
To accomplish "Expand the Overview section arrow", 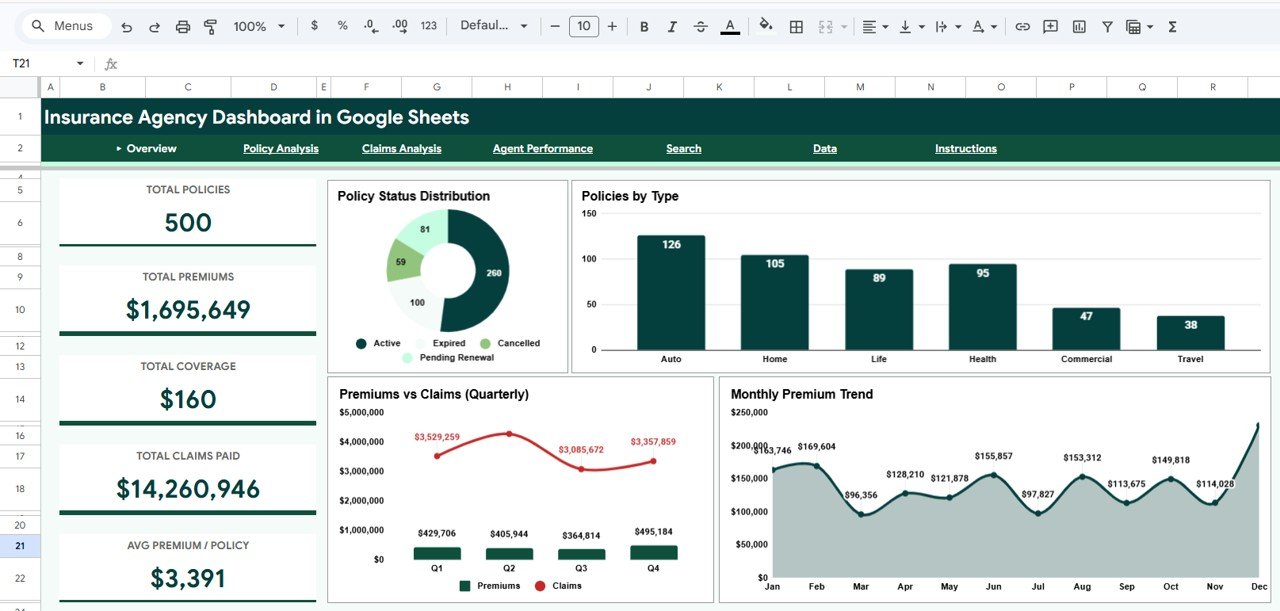I will click(x=119, y=148).
